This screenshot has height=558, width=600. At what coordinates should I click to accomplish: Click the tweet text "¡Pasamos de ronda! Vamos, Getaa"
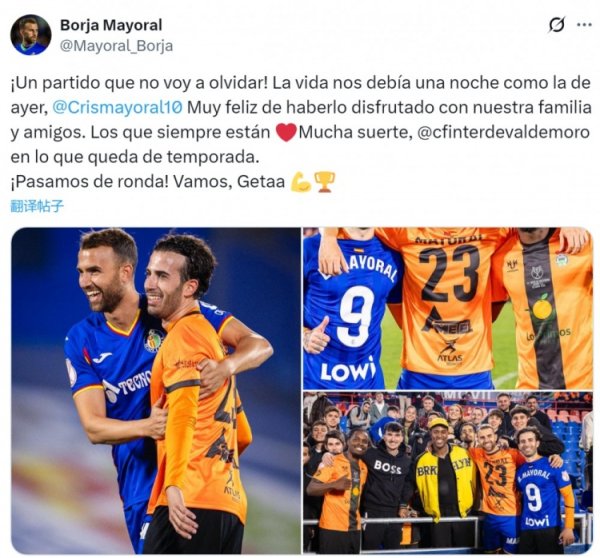[x=148, y=182]
